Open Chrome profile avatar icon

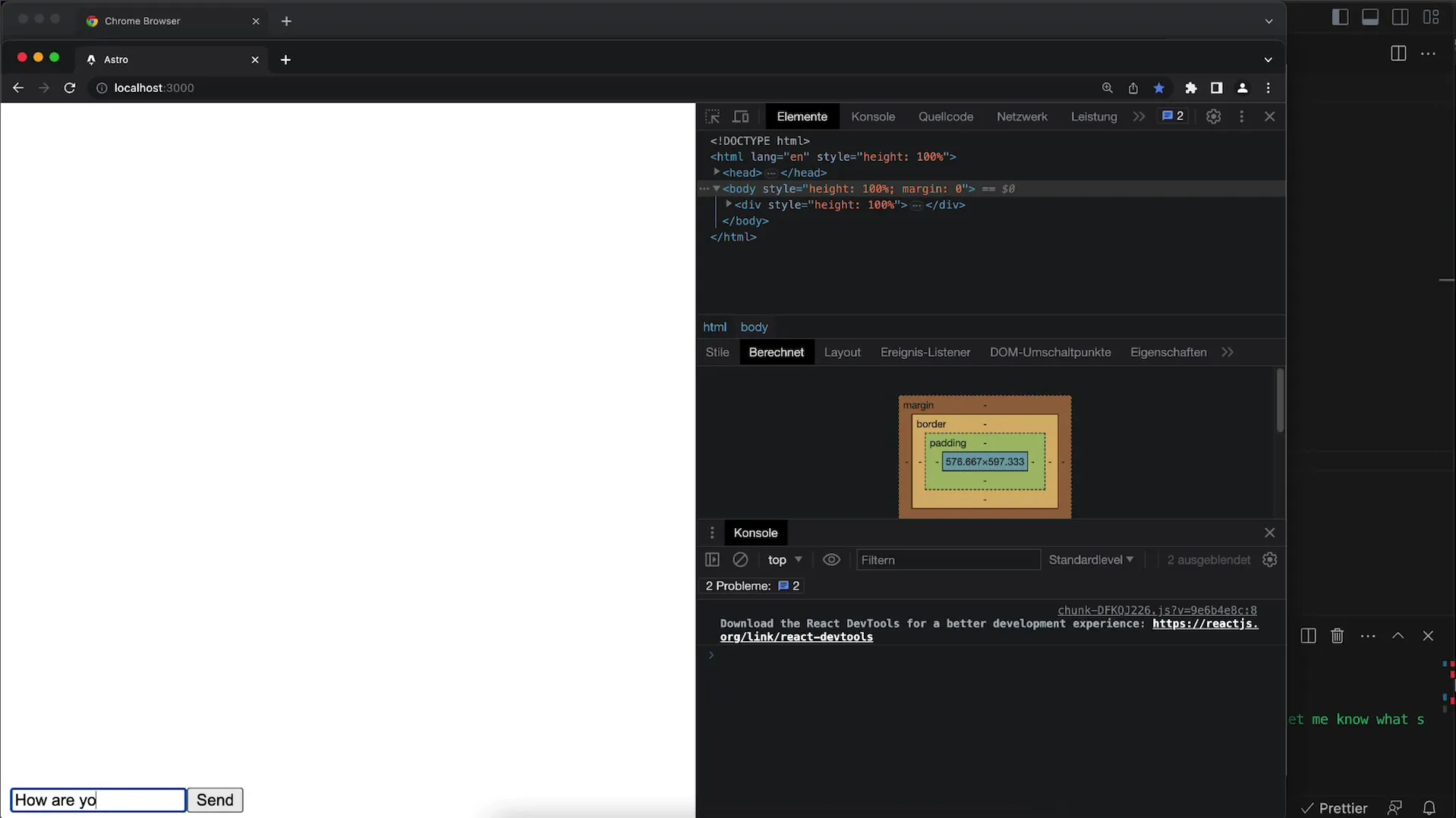coord(1243,88)
